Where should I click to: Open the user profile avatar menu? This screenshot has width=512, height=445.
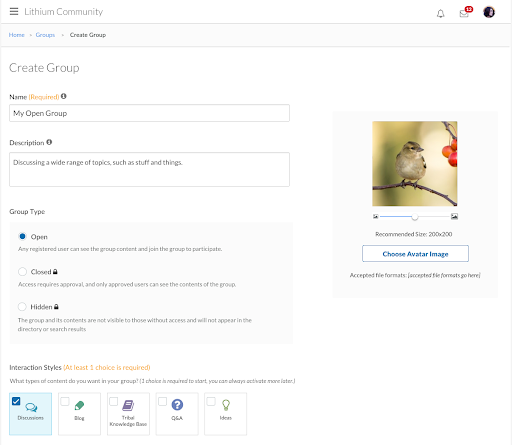489,12
